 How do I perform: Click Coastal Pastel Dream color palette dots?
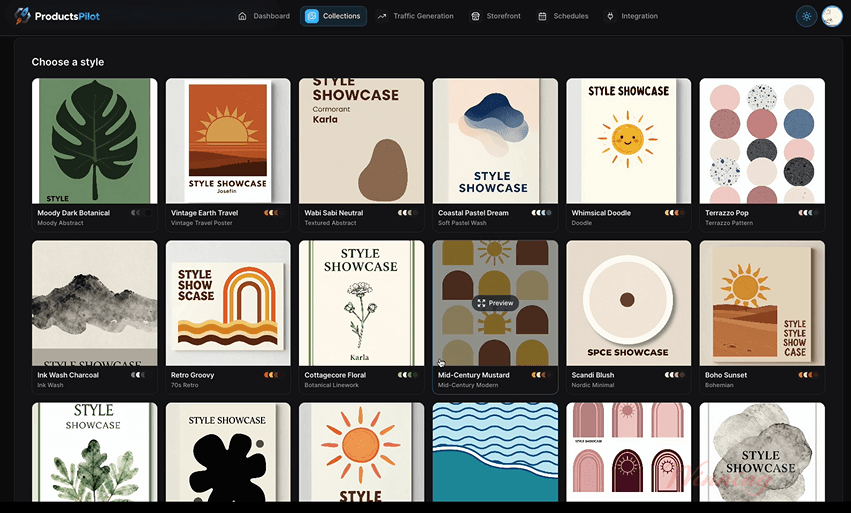click(542, 213)
